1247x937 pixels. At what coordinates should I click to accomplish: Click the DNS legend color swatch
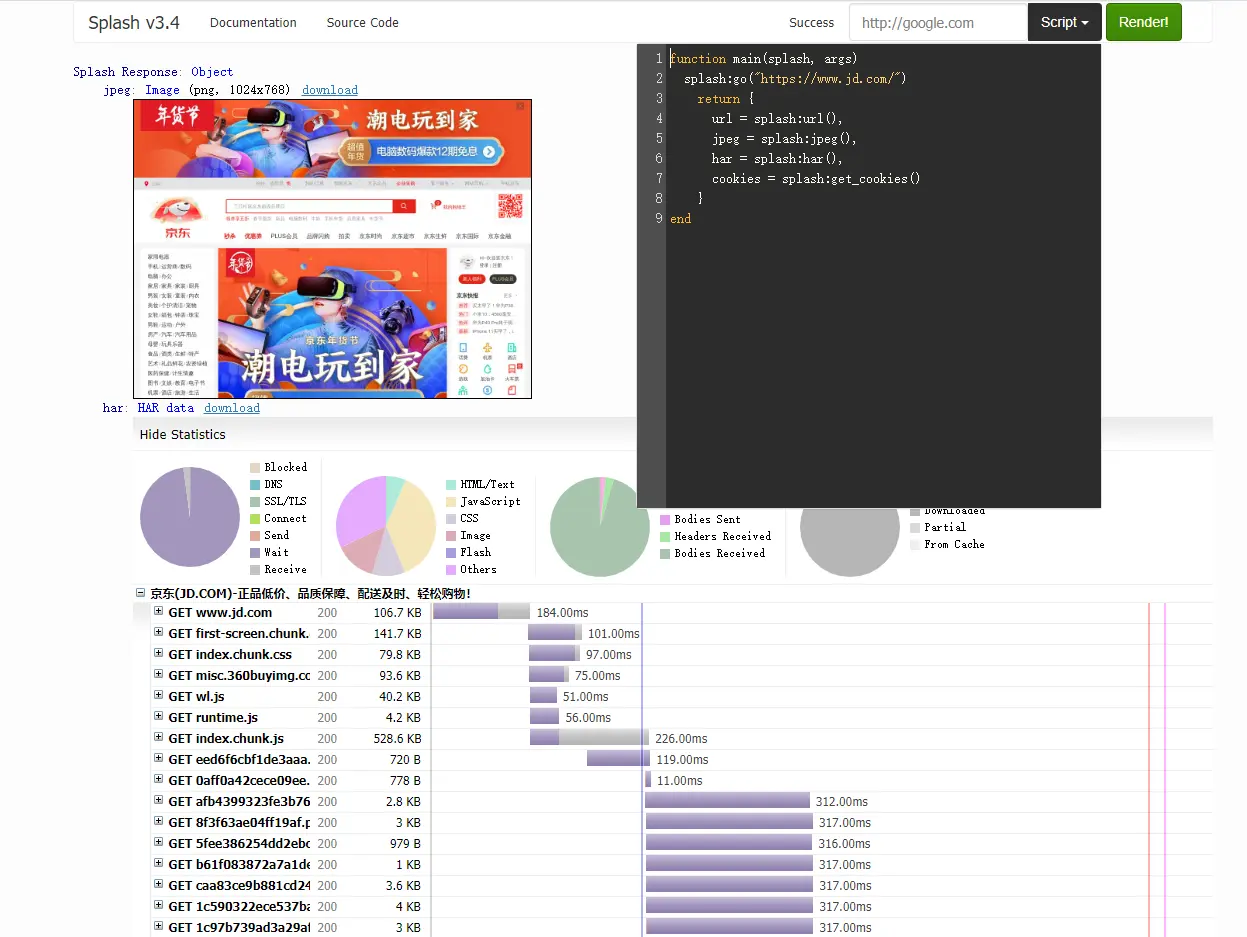click(255, 484)
